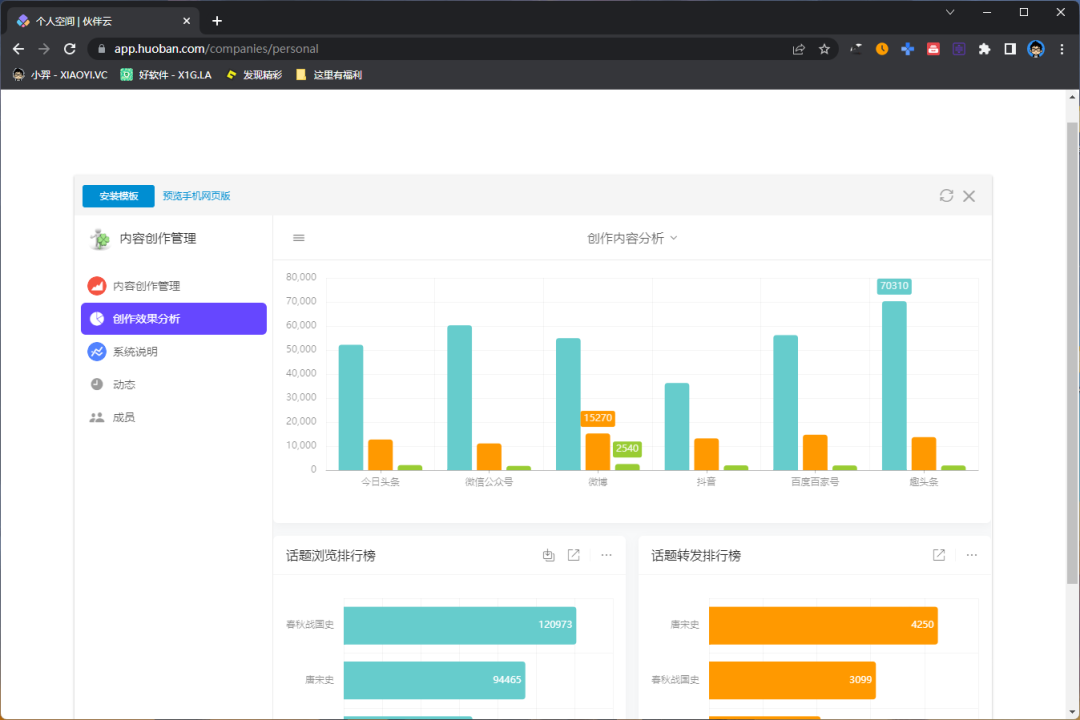Image resolution: width=1080 pixels, height=720 pixels.
Task: Open 话题转发排行榜 in new window via external link icon
Action: coord(938,555)
